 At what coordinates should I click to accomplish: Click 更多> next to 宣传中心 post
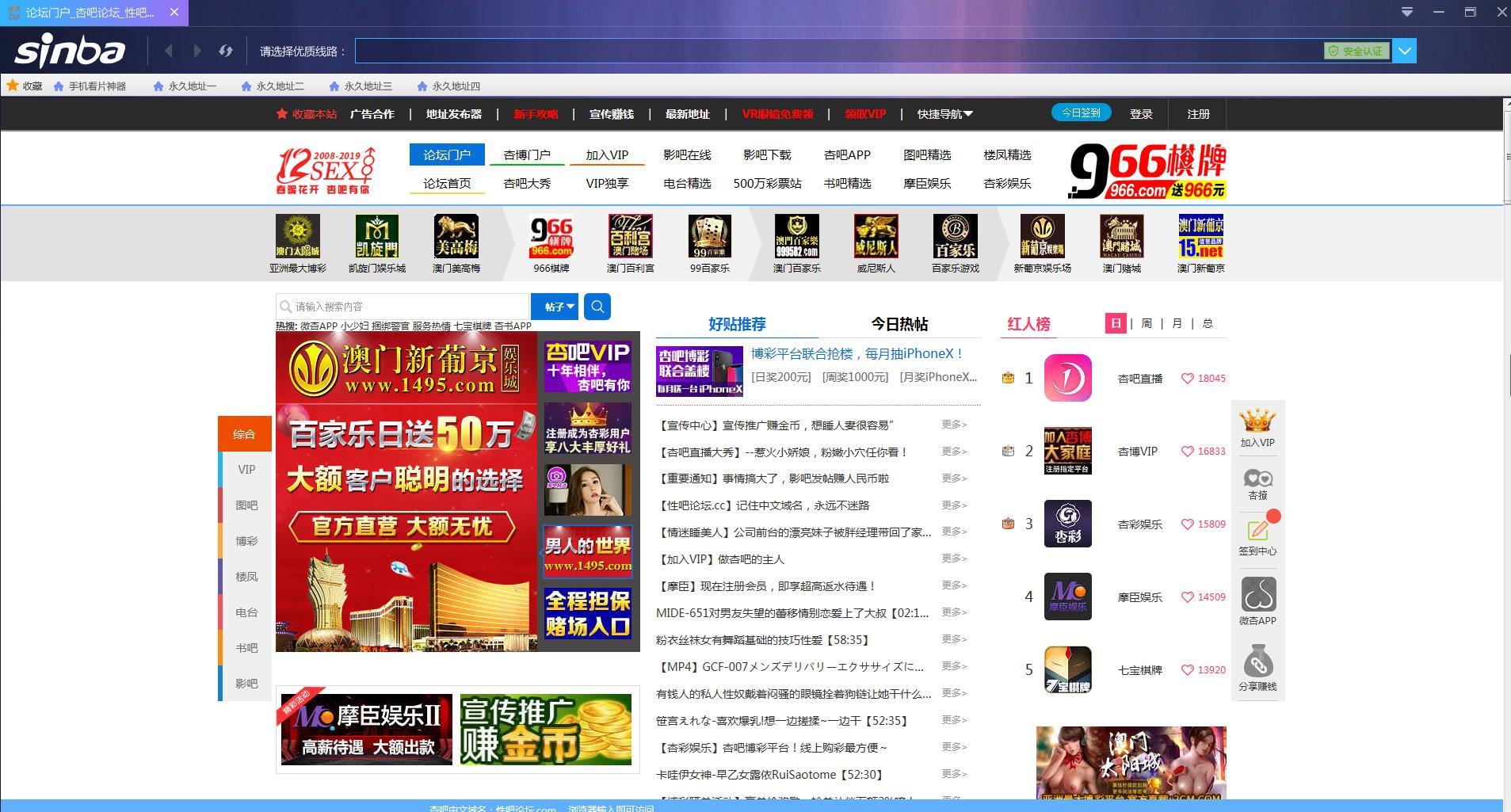pyautogui.click(x=954, y=425)
